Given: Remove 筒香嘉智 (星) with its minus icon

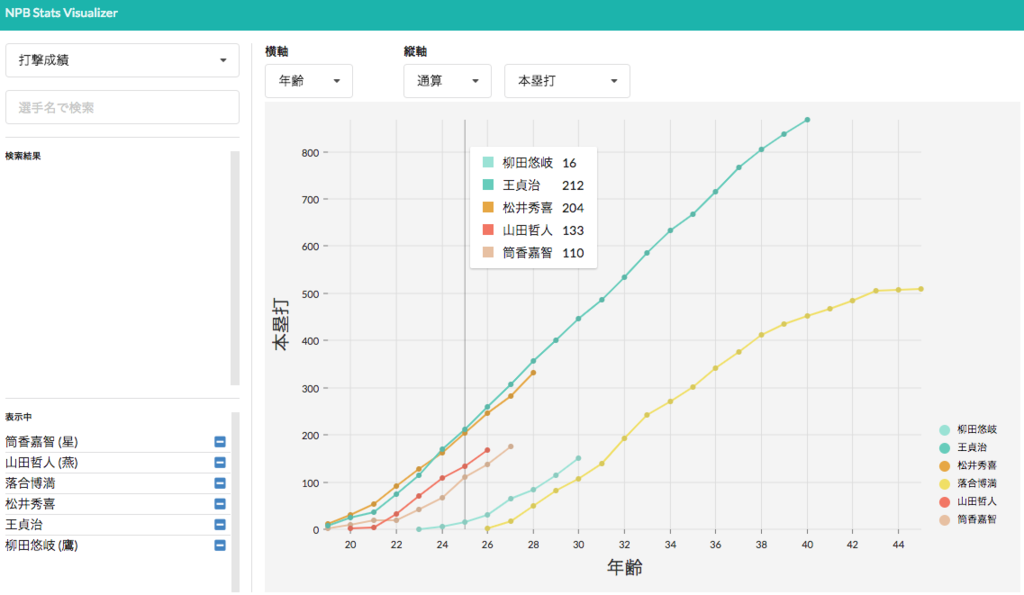Looking at the screenshot, I should (x=220, y=442).
